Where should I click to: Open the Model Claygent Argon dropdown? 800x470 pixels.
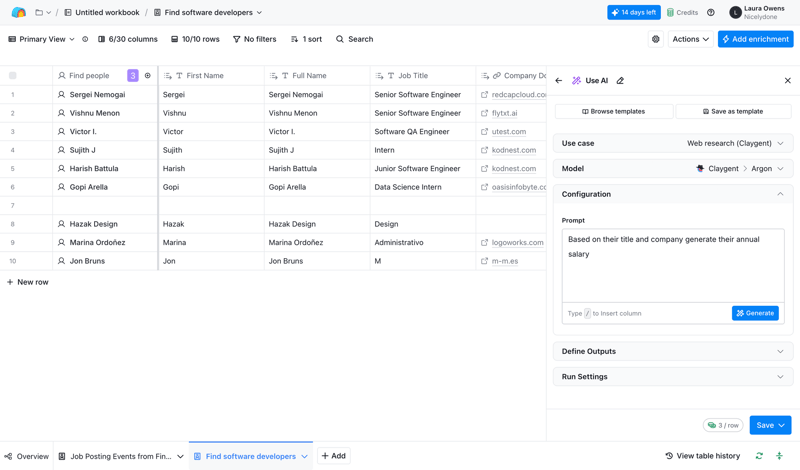click(x=673, y=168)
